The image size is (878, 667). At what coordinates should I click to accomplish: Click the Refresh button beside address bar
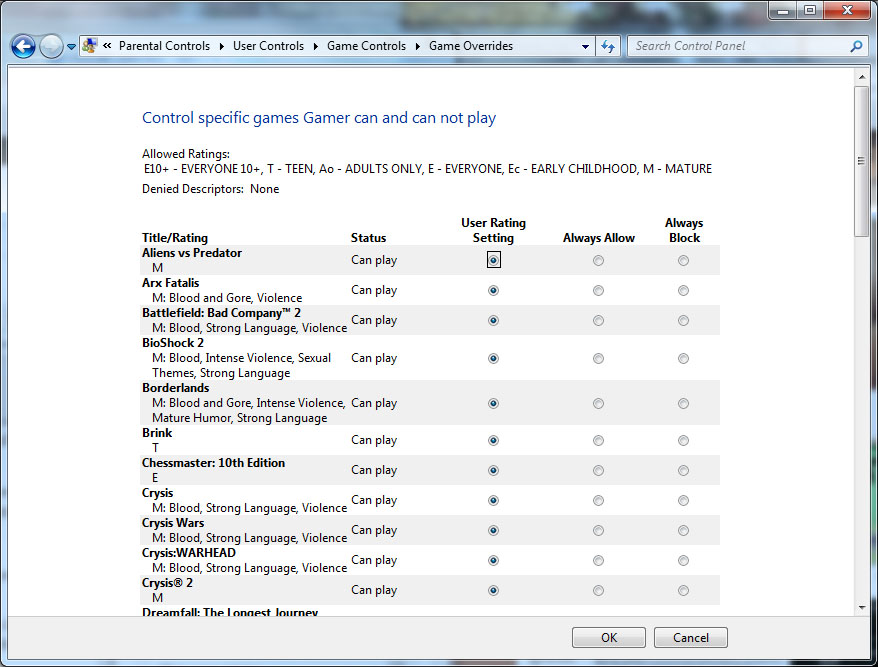point(608,46)
